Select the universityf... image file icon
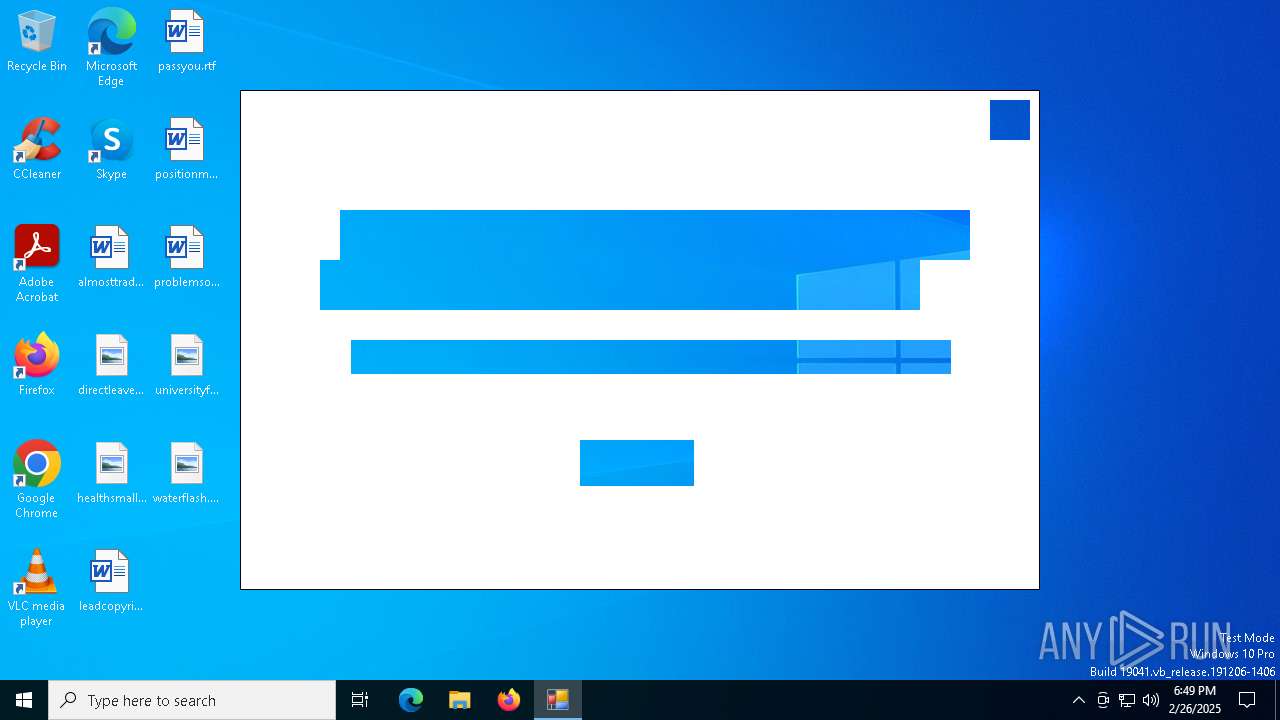The image size is (1280, 720). pyautogui.click(x=186, y=366)
